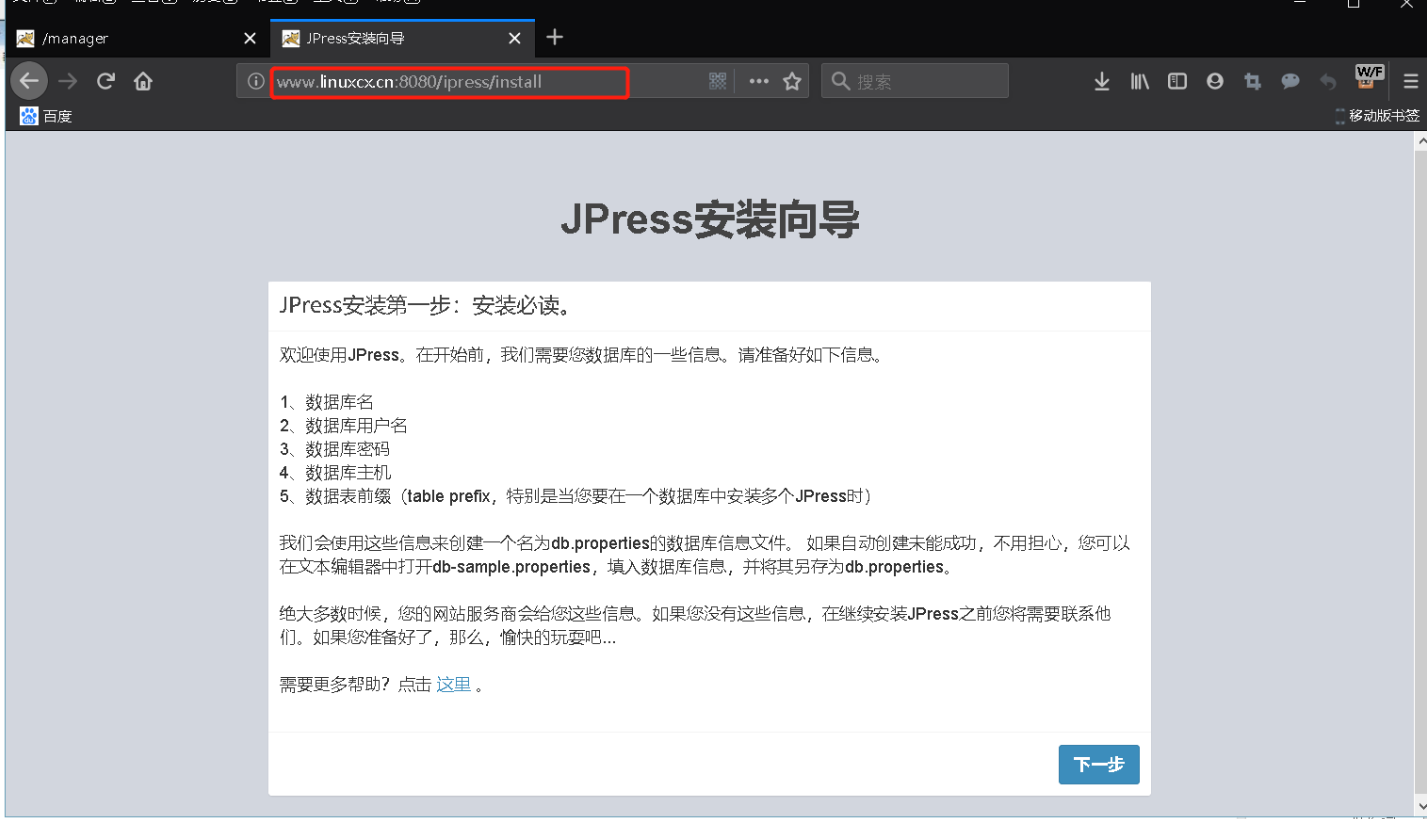
Task: Open the downloads panel
Action: (1102, 81)
